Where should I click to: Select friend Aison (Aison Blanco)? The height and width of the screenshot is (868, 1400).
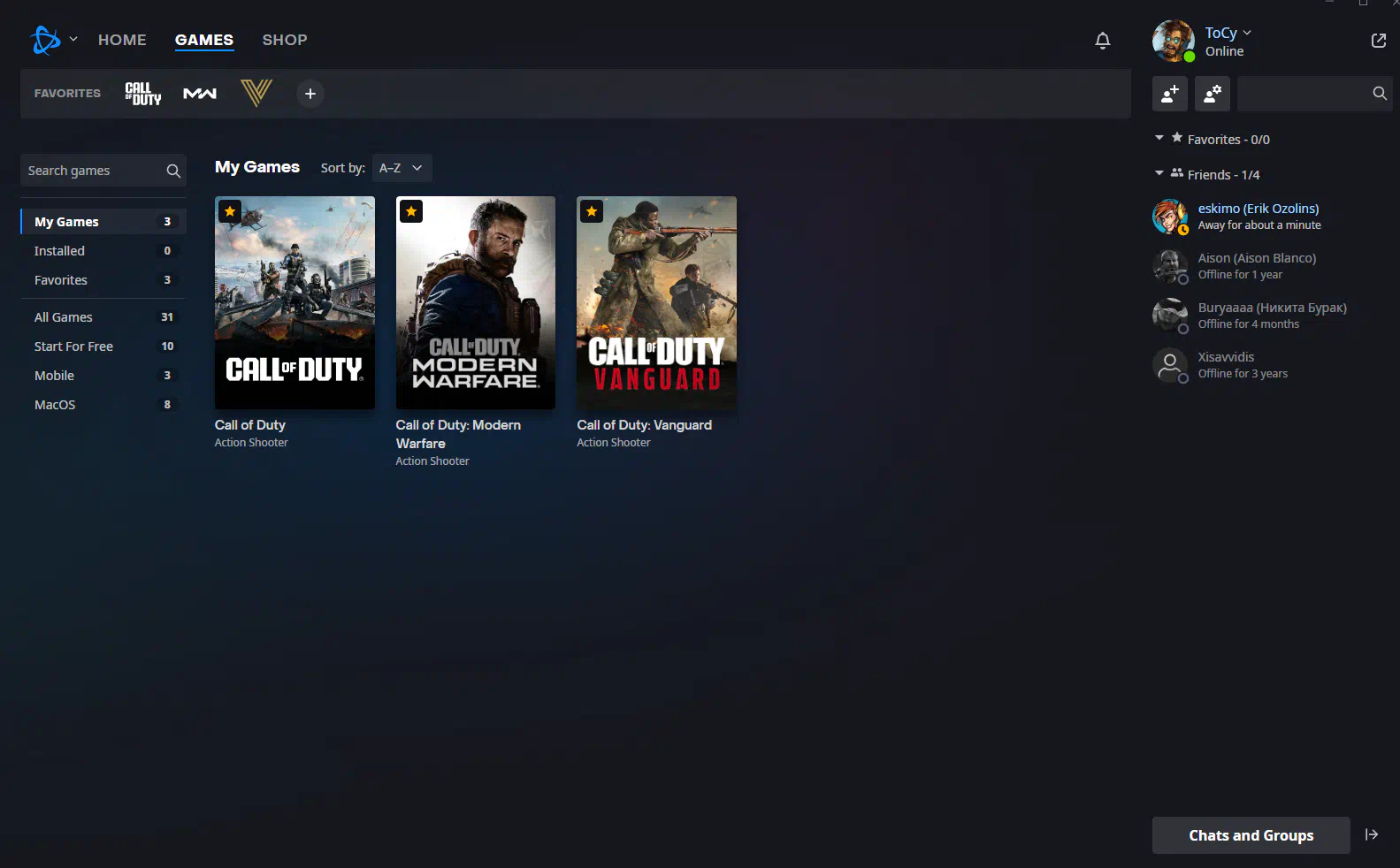pyautogui.click(x=1271, y=266)
